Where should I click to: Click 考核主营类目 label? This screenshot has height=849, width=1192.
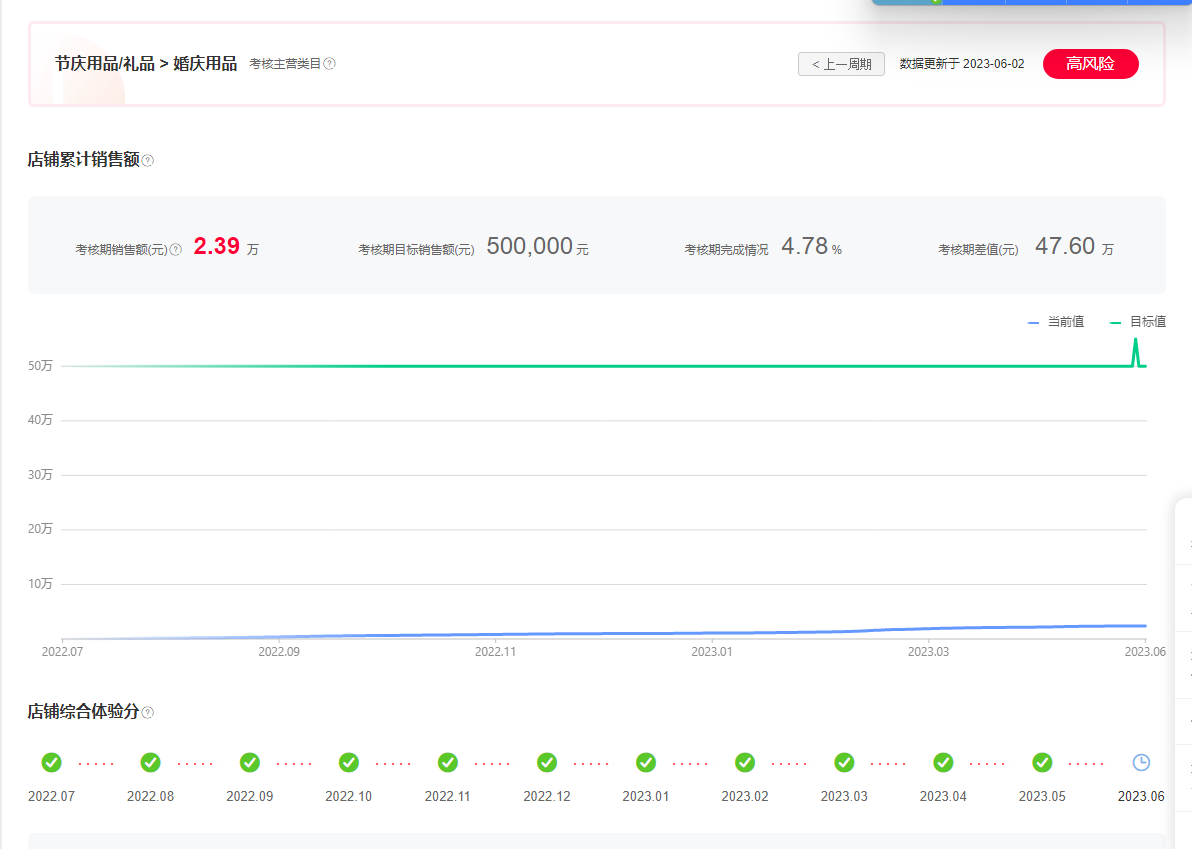pos(285,64)
